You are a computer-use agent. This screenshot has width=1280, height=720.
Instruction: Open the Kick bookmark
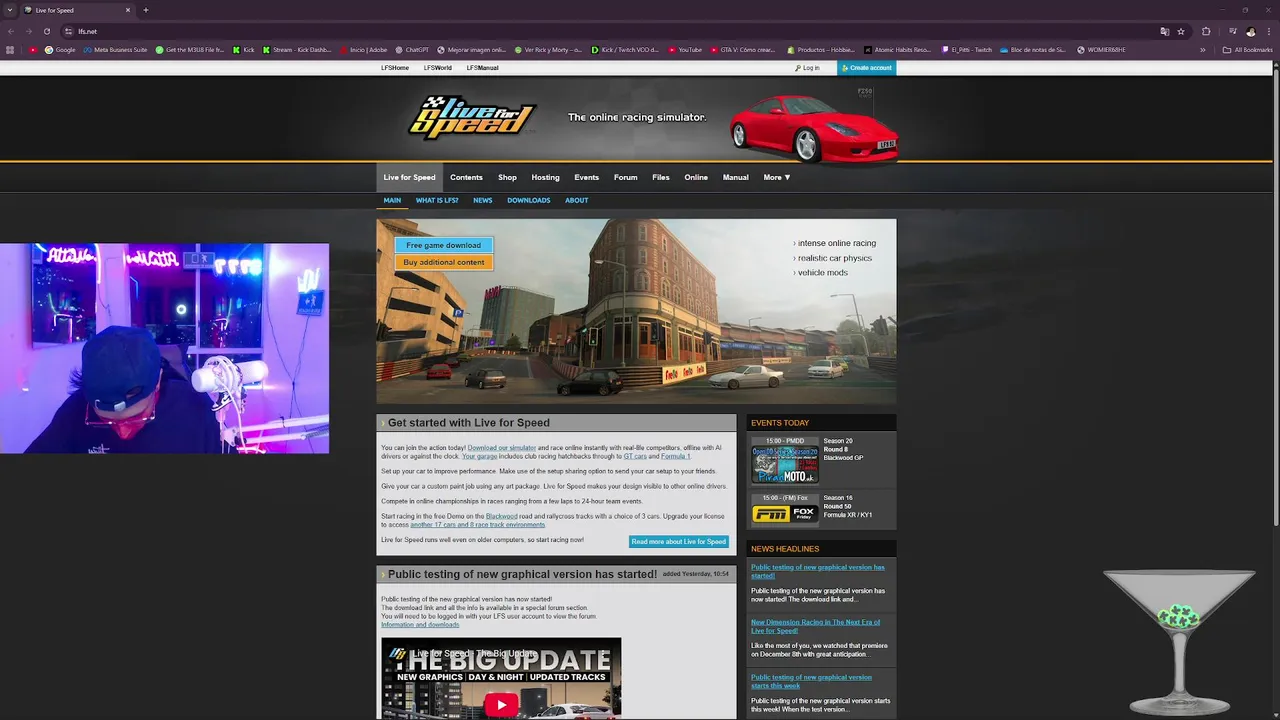(x=244, y=50)
